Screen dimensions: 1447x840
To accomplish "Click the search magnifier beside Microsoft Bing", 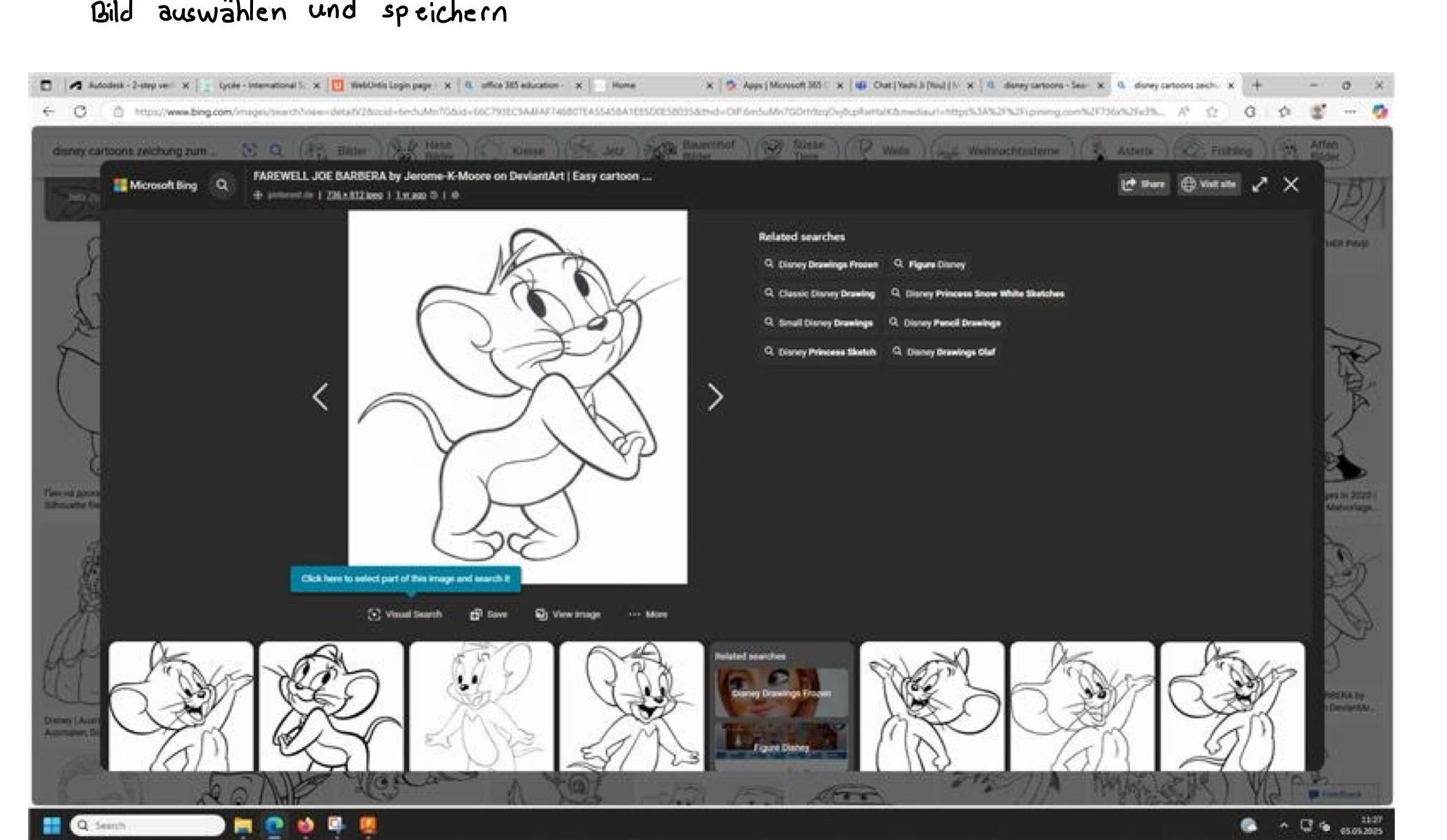I will 222,185.
